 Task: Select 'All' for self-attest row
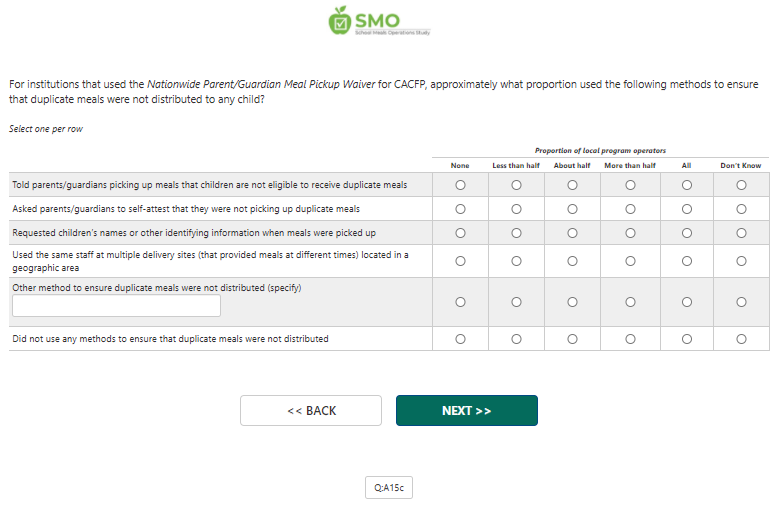point(686,209)
